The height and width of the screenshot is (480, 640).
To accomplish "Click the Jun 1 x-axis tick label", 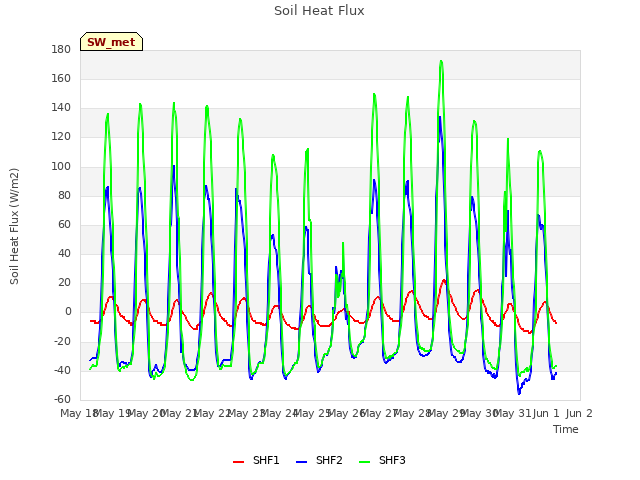I will point(546,413).
